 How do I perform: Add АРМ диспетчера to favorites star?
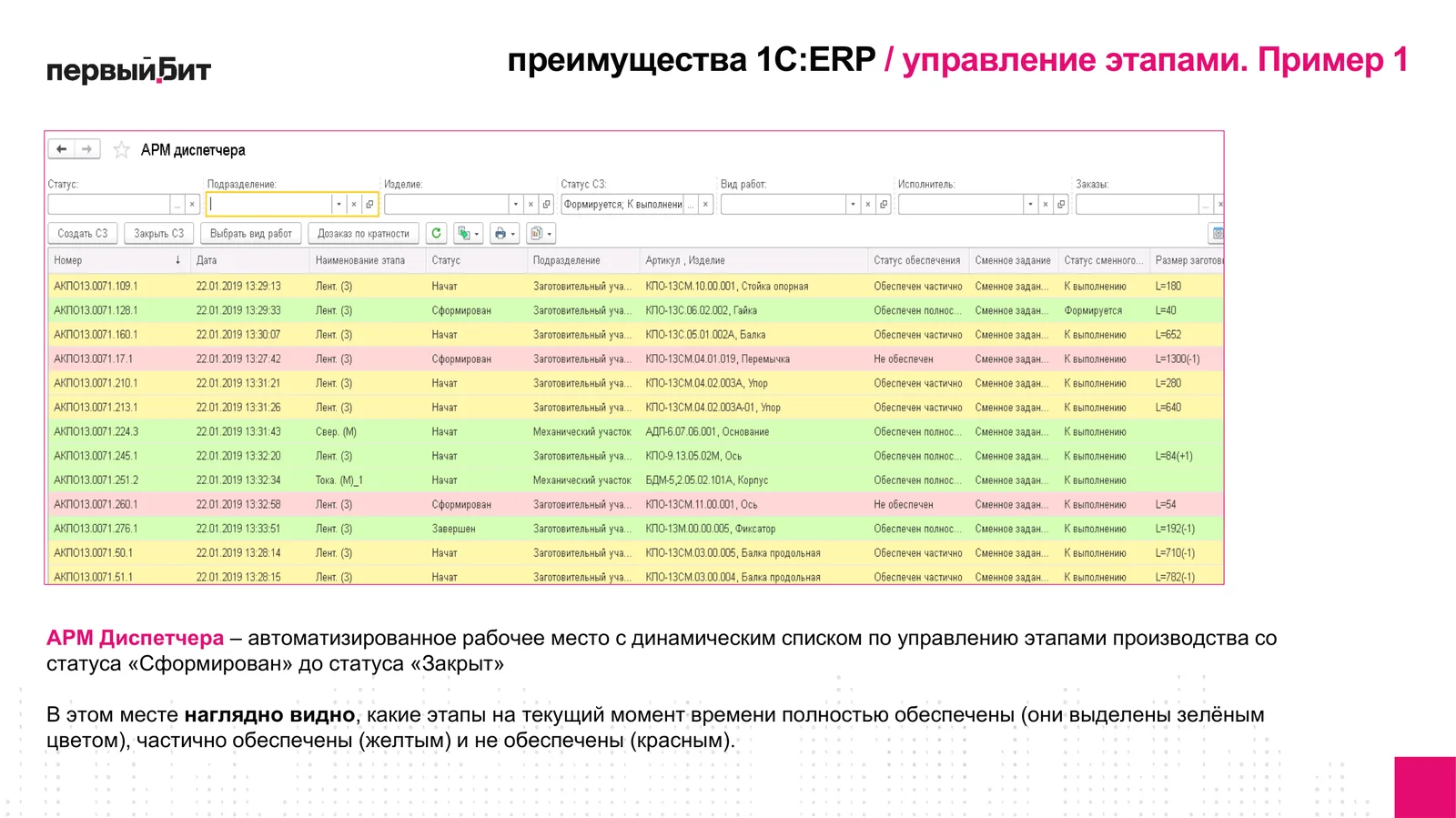pyautogui.click(x=121, y=150)
